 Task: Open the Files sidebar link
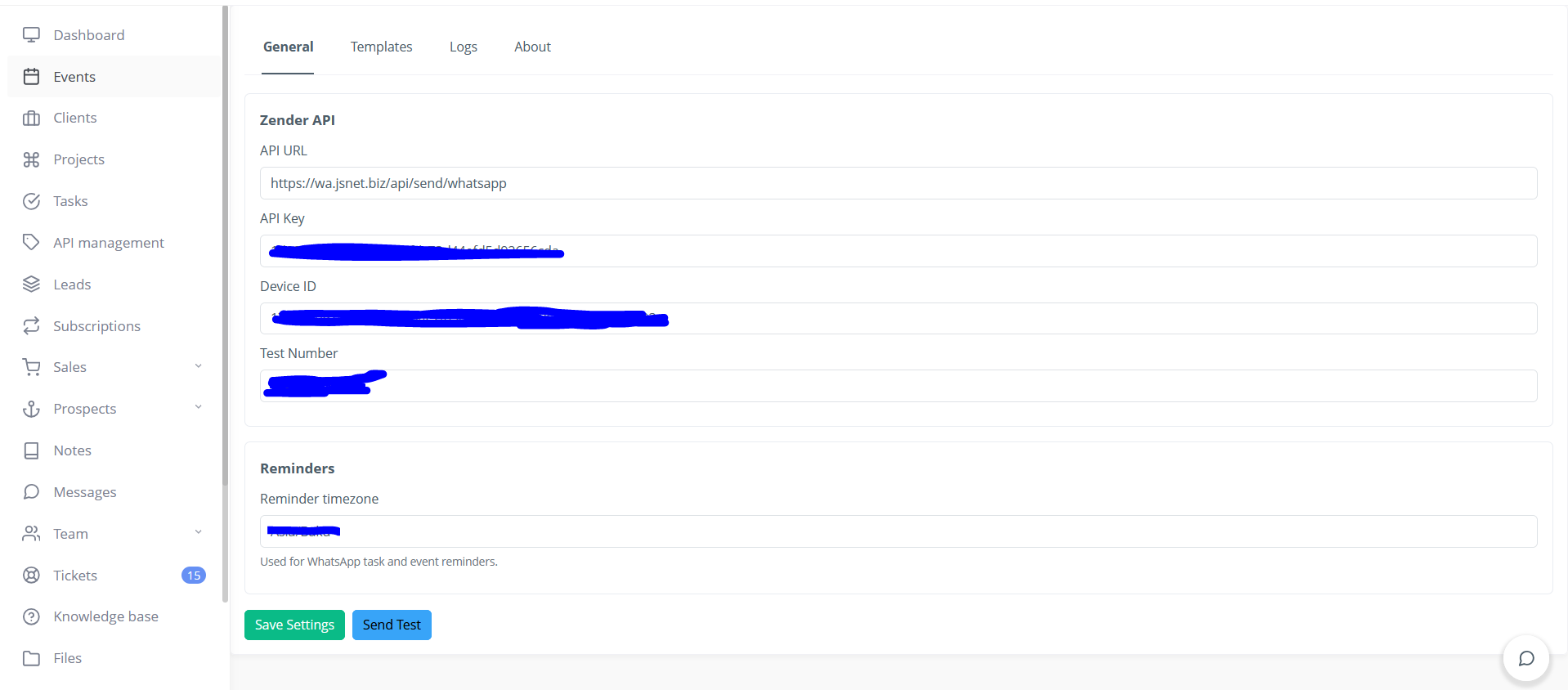click(67, 658)
